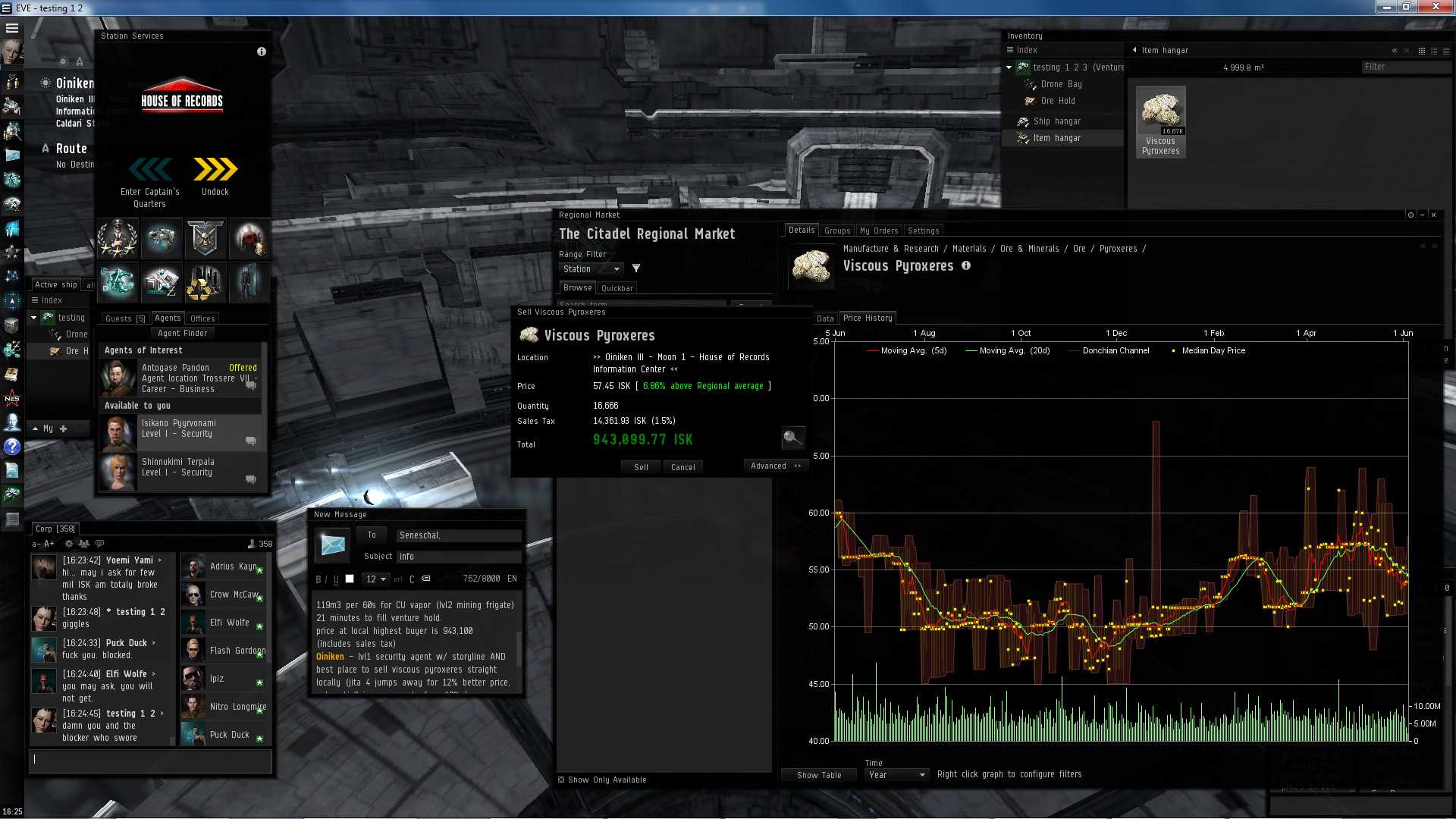Click the white font color swatch

pos(350,579)
